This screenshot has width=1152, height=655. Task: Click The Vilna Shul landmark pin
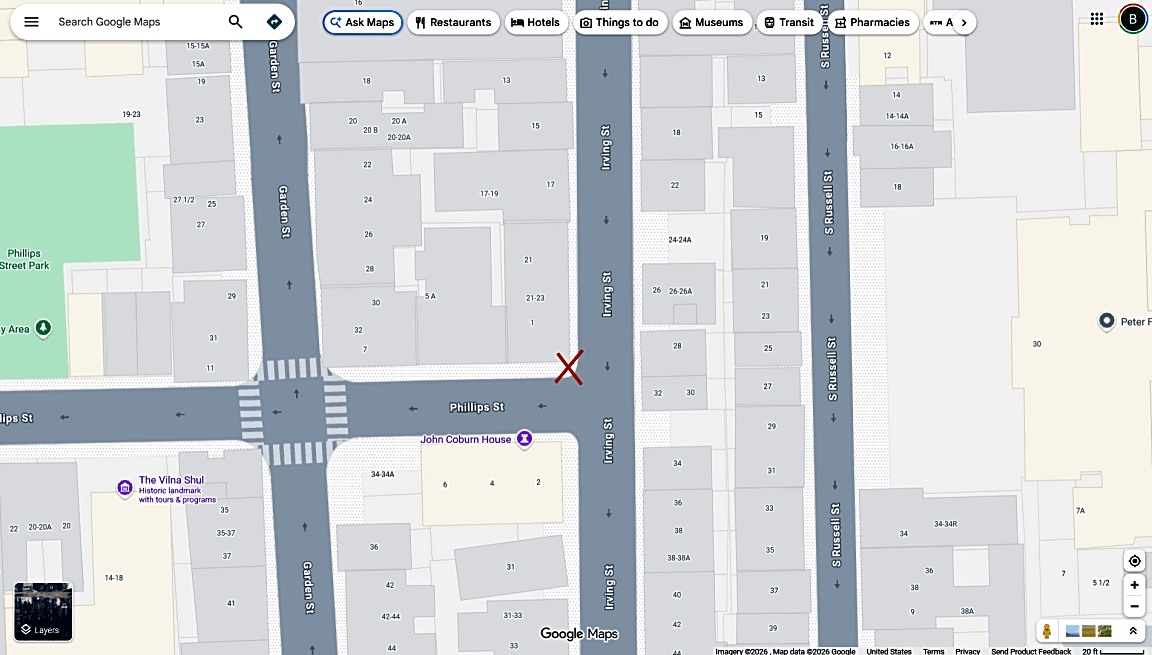coord(125,488)
